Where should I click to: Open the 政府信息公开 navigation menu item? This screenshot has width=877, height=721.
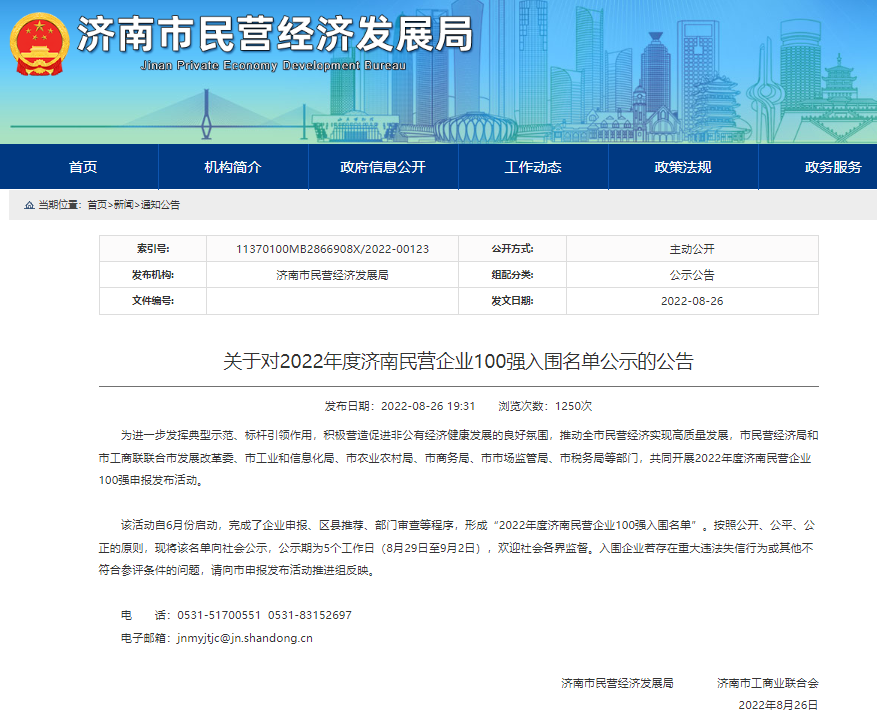coord(382,167)
